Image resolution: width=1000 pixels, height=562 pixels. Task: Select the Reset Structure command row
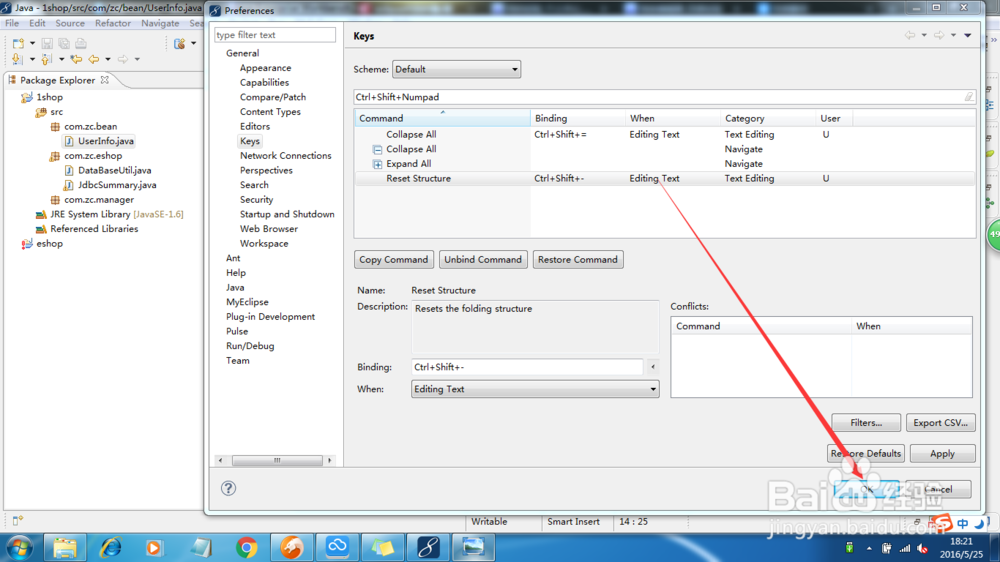[x=665, y=179]
